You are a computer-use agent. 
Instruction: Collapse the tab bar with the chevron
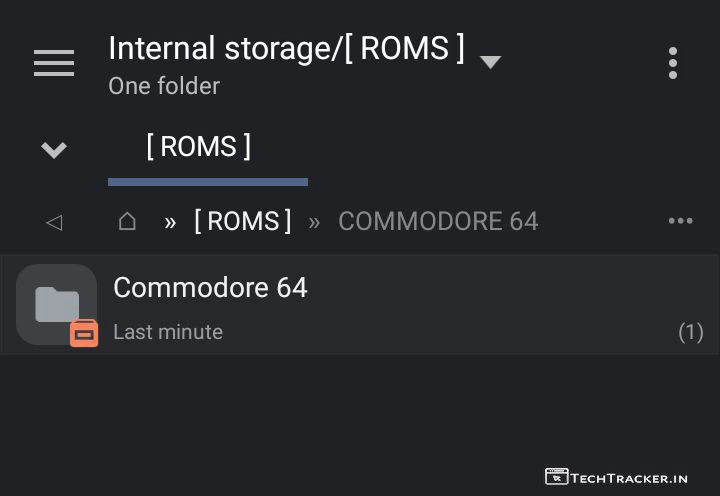(54, 150)
